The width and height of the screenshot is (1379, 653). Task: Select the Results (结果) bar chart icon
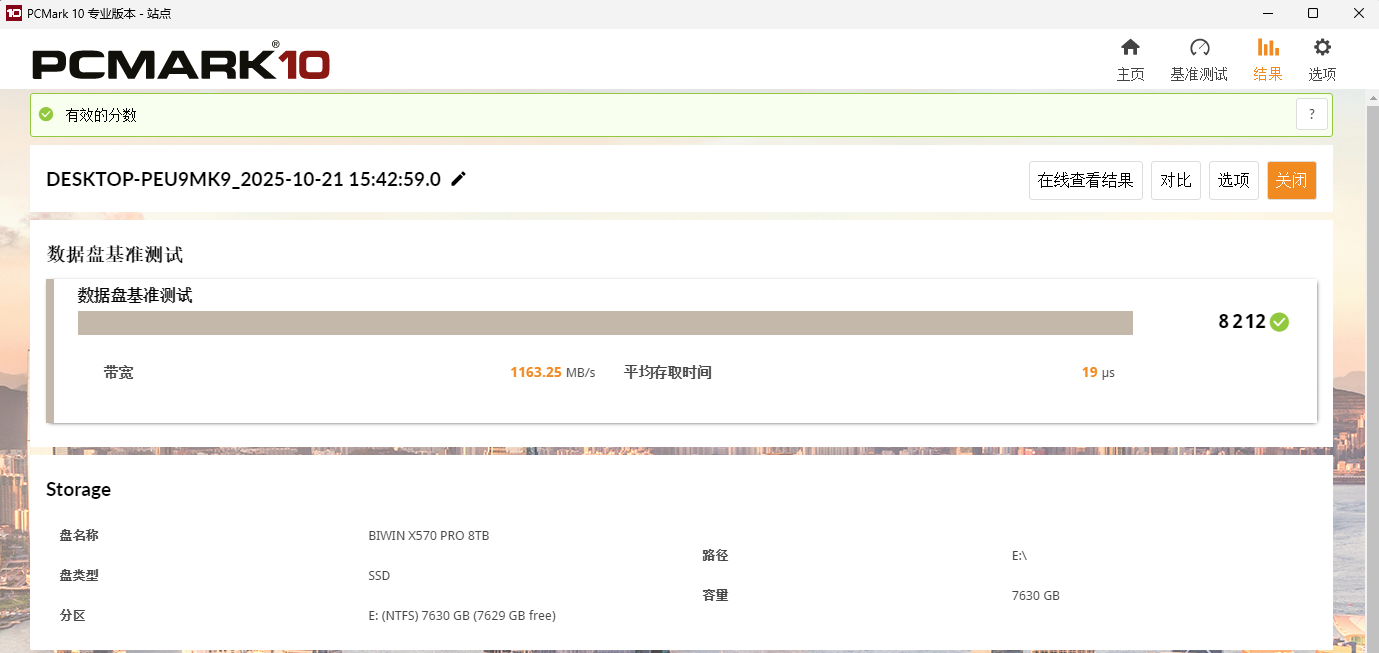point(1268,48)
